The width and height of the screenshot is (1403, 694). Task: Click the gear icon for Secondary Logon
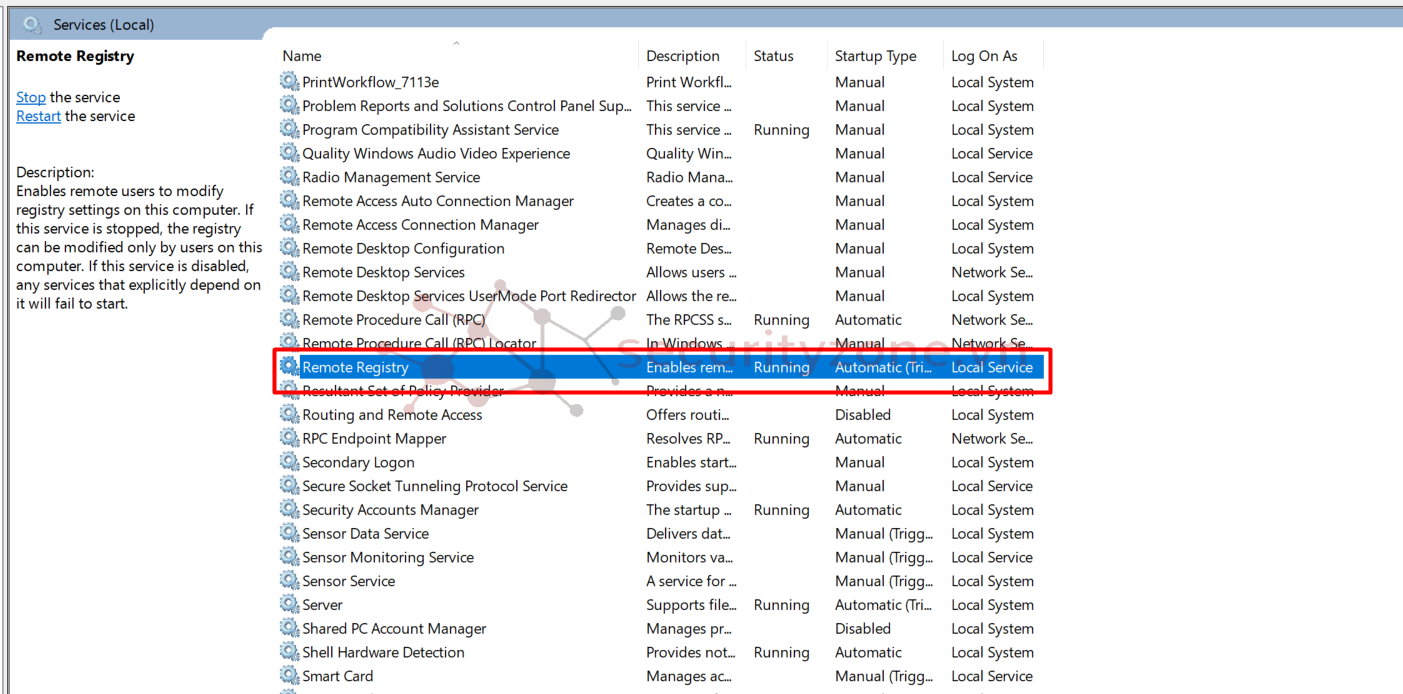[x=290, y=461]
